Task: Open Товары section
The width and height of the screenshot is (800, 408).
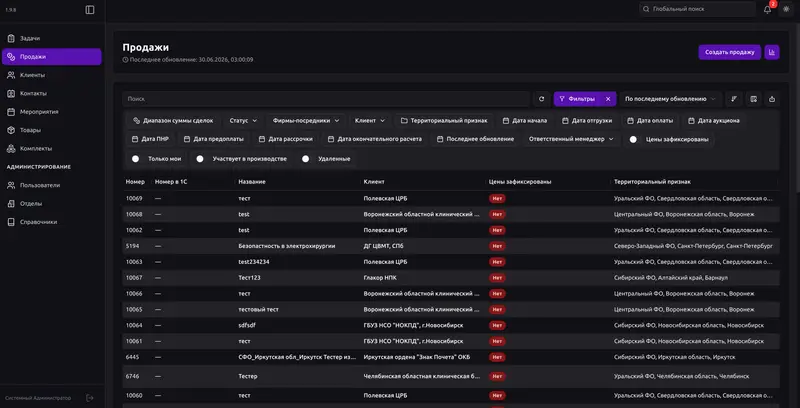Action: coord(52,130)
